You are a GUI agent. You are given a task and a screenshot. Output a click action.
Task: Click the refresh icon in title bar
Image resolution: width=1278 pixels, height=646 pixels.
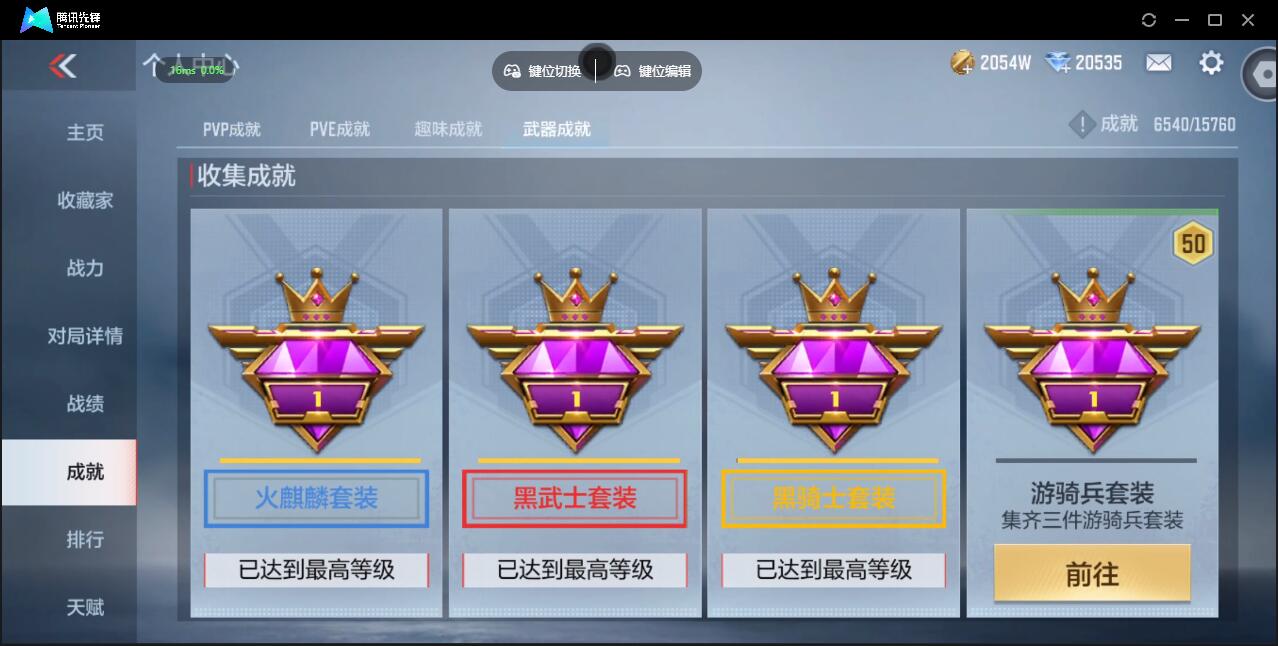pos(1149,20)
